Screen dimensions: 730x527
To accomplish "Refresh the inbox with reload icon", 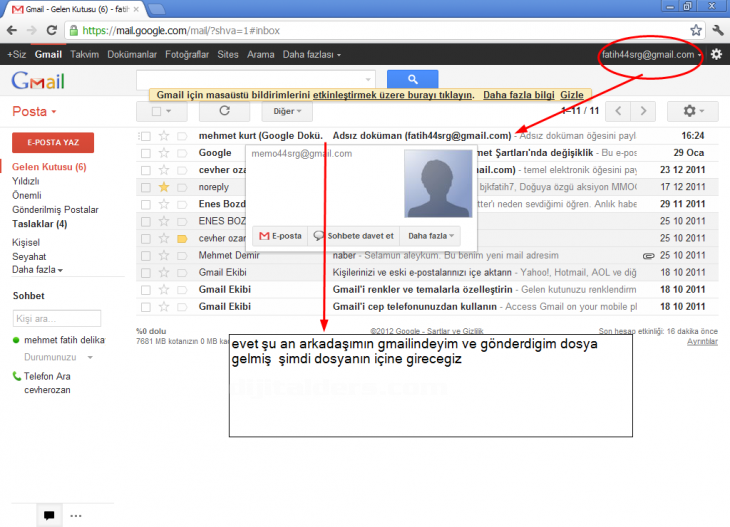I will click(x=224, y=111).
